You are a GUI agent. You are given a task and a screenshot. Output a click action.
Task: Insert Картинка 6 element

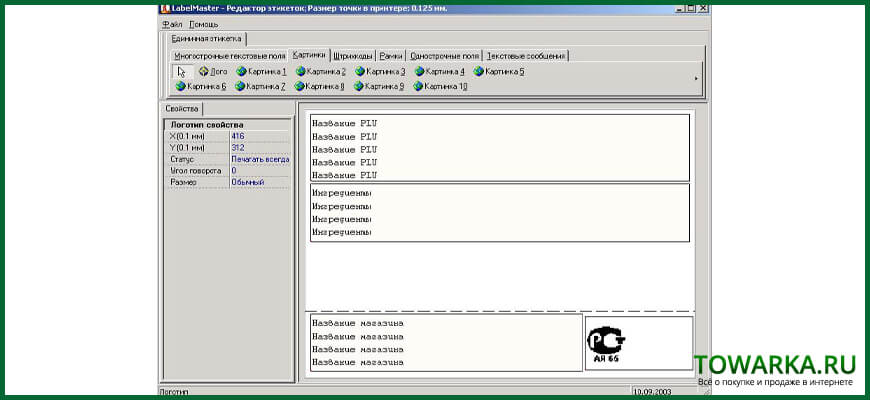201,86
